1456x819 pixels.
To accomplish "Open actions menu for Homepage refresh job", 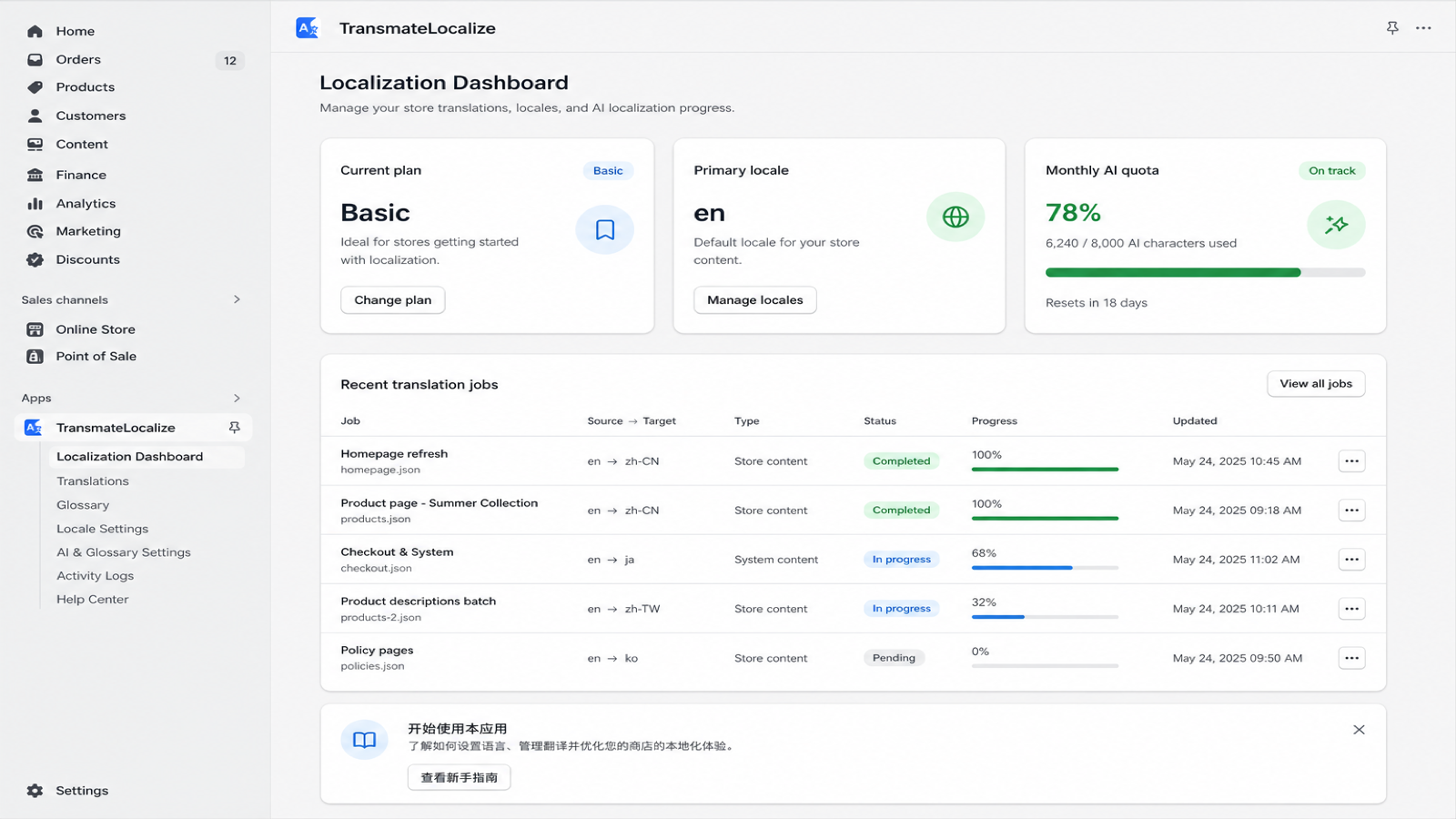I will [1351, 461].
